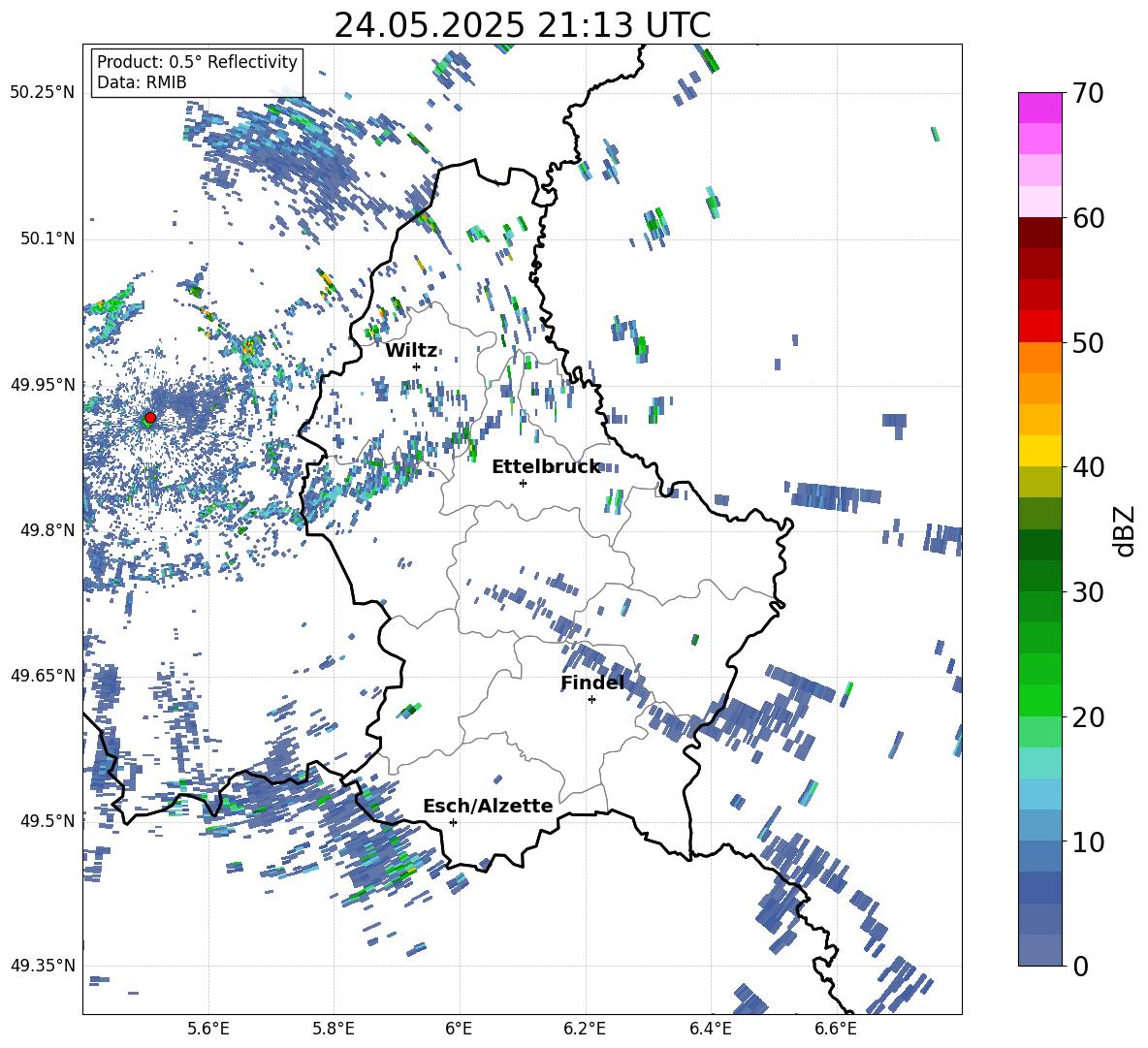Click the 49.8°N latitude label
Screen dimensions: 1148x1048
tap(48, 530)
